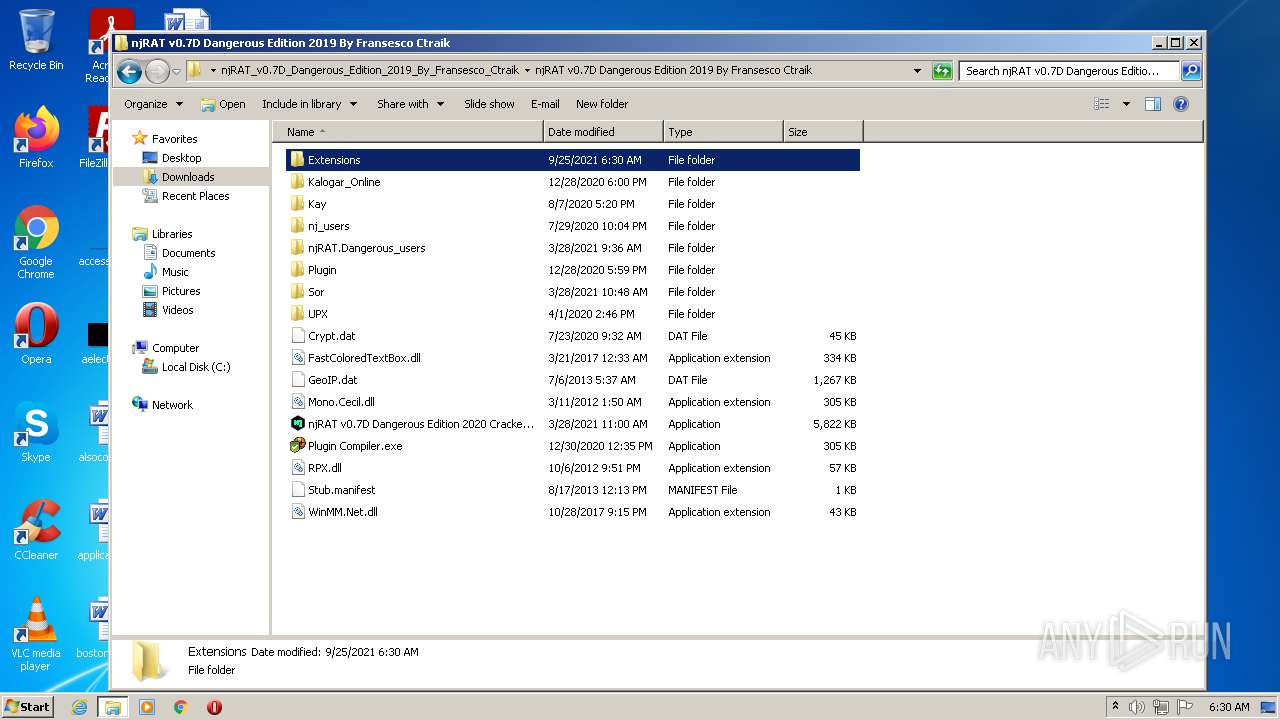Expand the address bar history dropdown
The width and height of the screenshot is (1280, 720).
click(x=917, y=71)
